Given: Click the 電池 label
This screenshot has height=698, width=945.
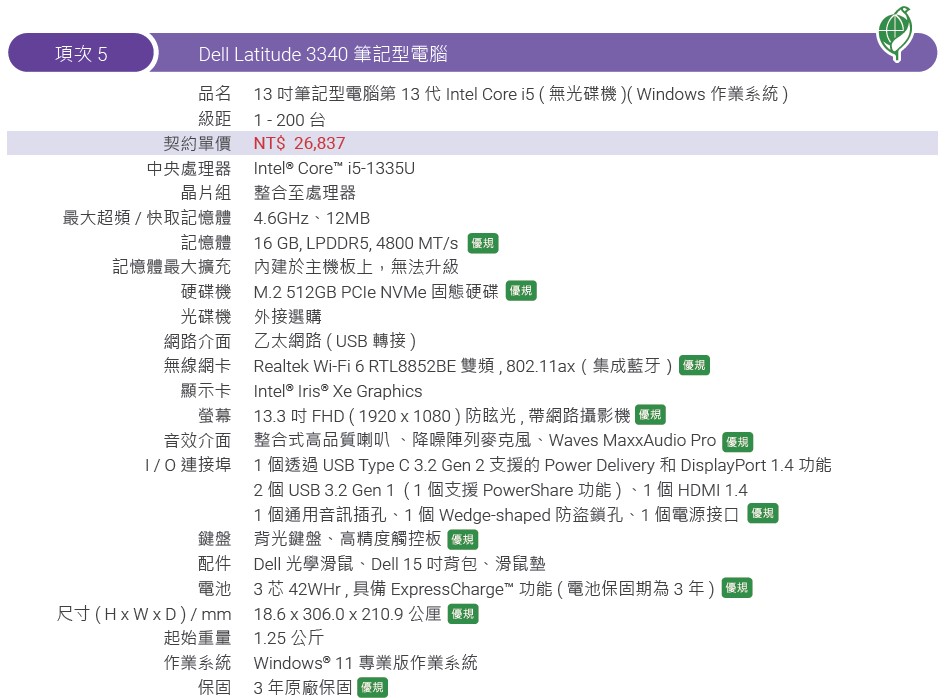Looking at the screenshot, I should coord(215,588).
